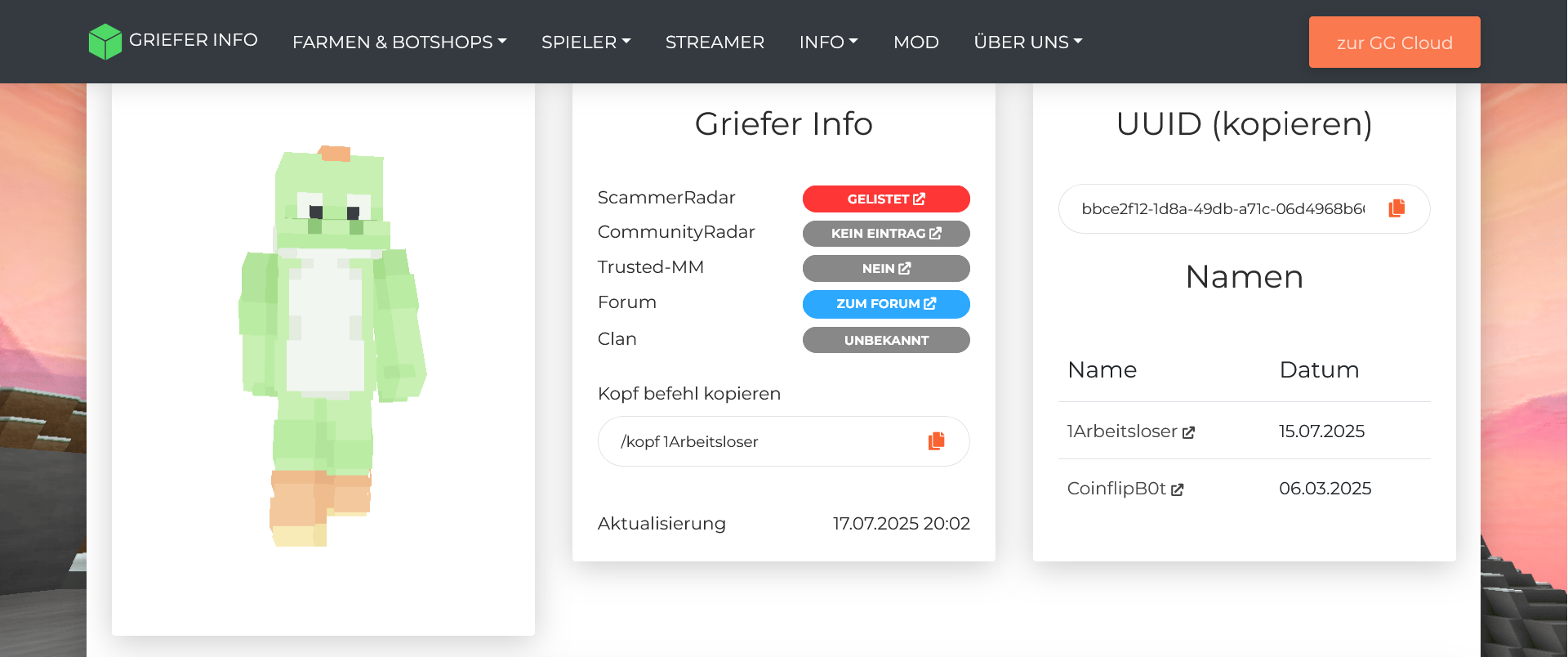Screen dimensions: 1568x657
Task: Click the zur GG Cloud button
Action: coord(1394,42)
